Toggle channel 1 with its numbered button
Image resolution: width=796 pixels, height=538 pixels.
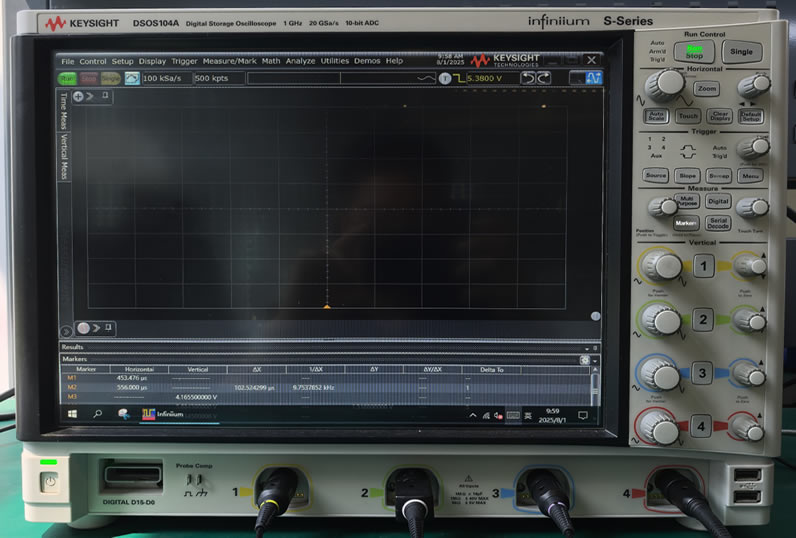(703, 266)
